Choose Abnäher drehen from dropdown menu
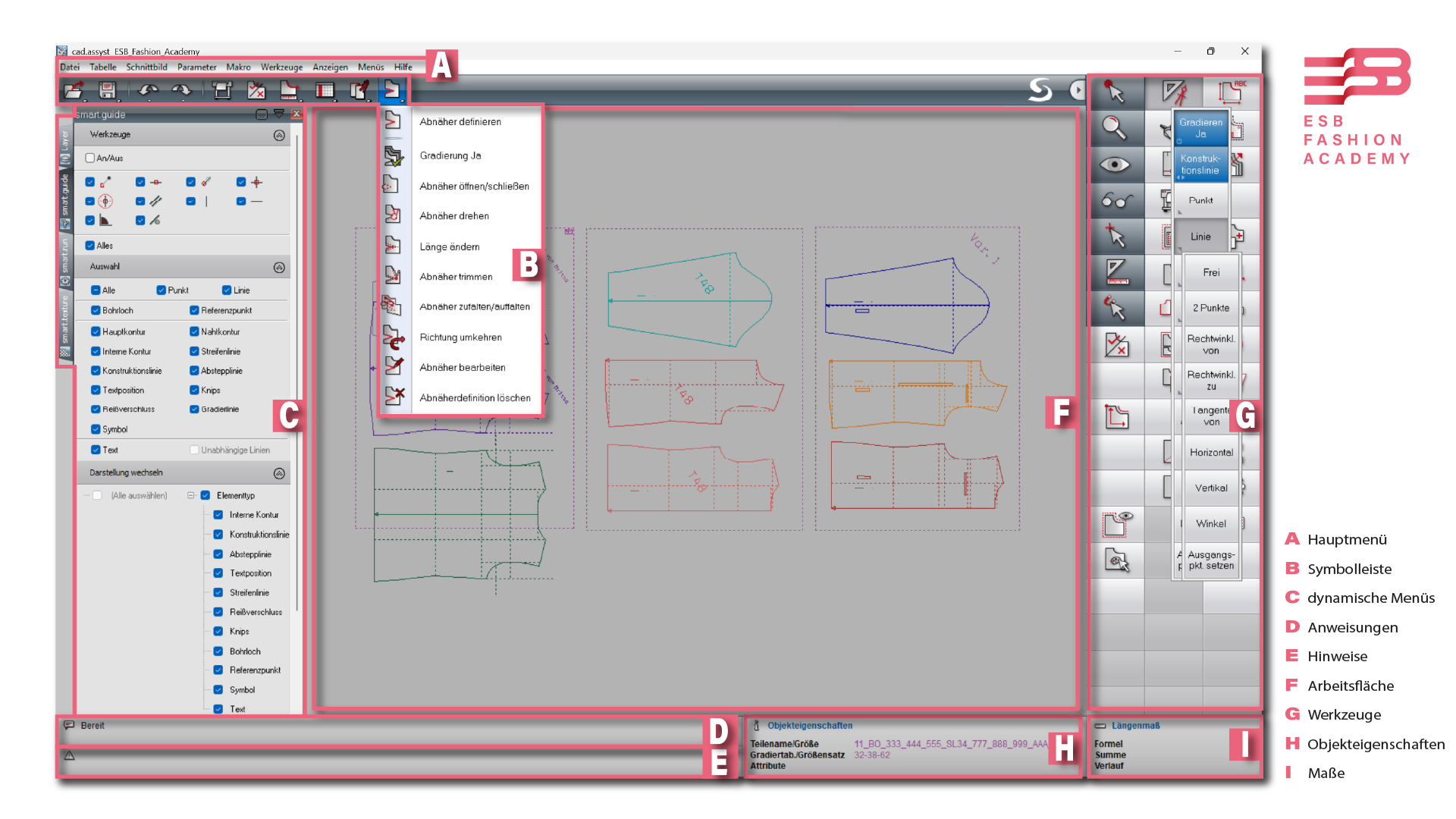The image size is (1456, 819). [454, 216]
